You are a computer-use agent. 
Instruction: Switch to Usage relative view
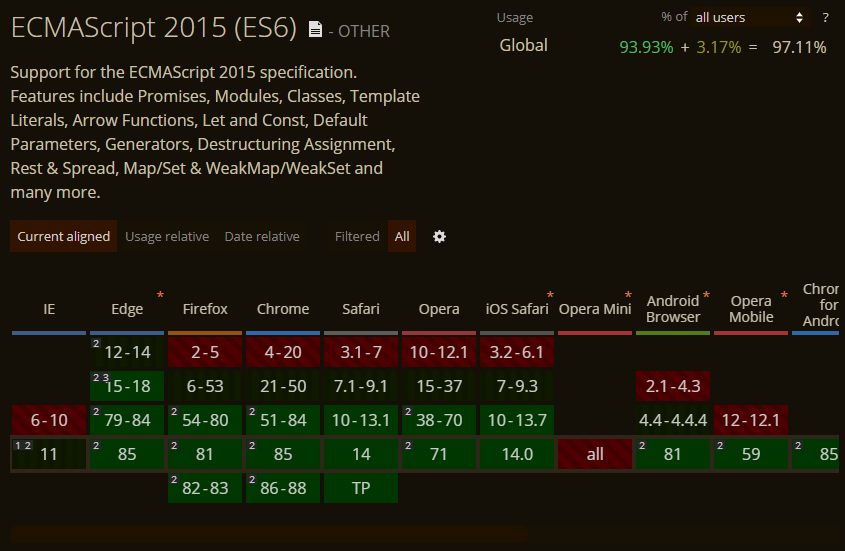pyautogui.click(x=167, y=236)
